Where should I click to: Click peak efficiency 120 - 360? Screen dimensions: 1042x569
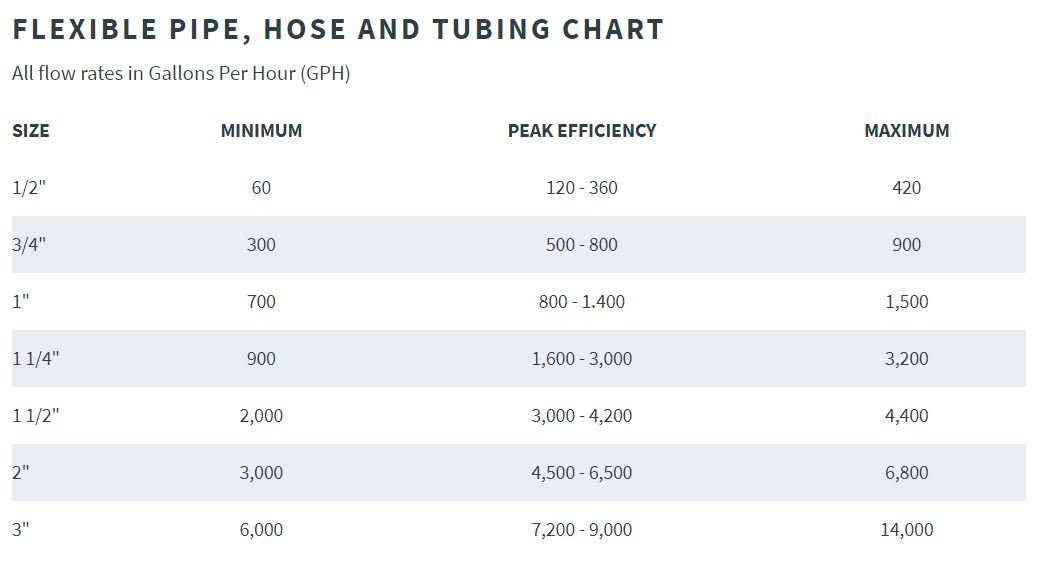(x=582, y=188)
